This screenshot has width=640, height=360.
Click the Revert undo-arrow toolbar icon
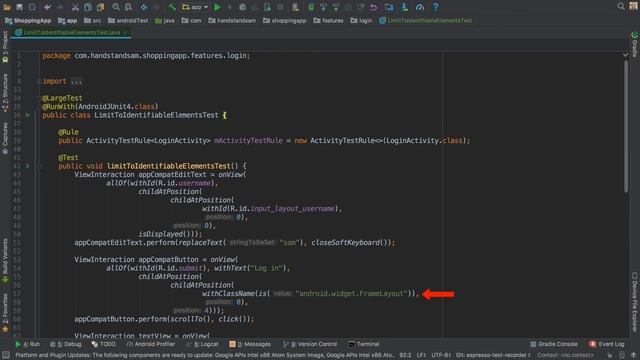[373, 7]
